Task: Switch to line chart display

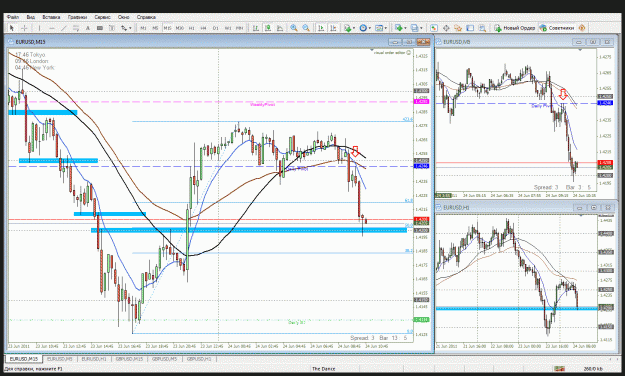Action: [280, 28]
